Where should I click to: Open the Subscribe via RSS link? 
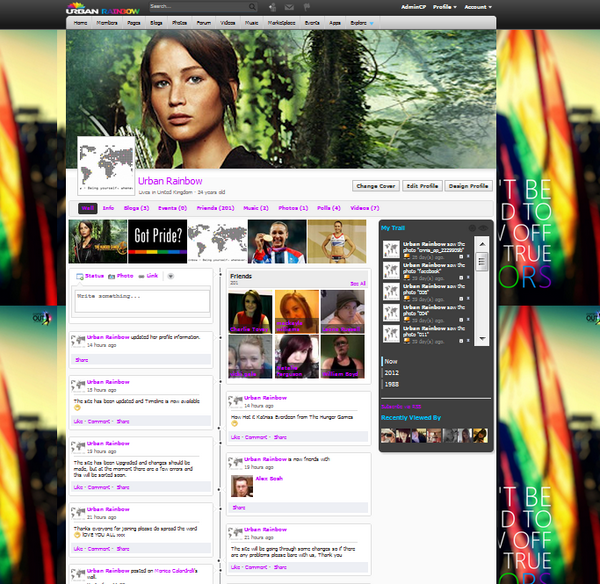(401, 407)
